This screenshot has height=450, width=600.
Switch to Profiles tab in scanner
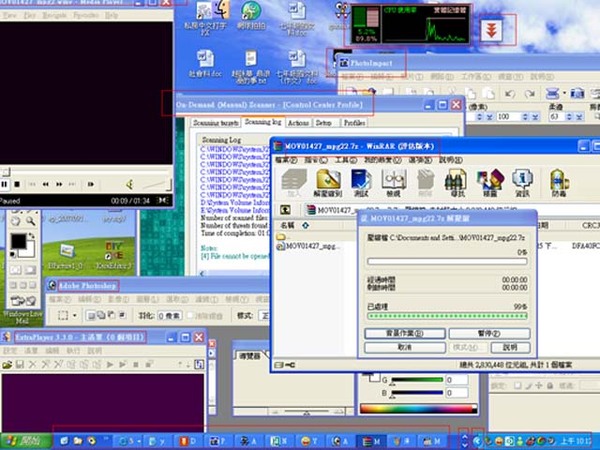pos(354,123)
